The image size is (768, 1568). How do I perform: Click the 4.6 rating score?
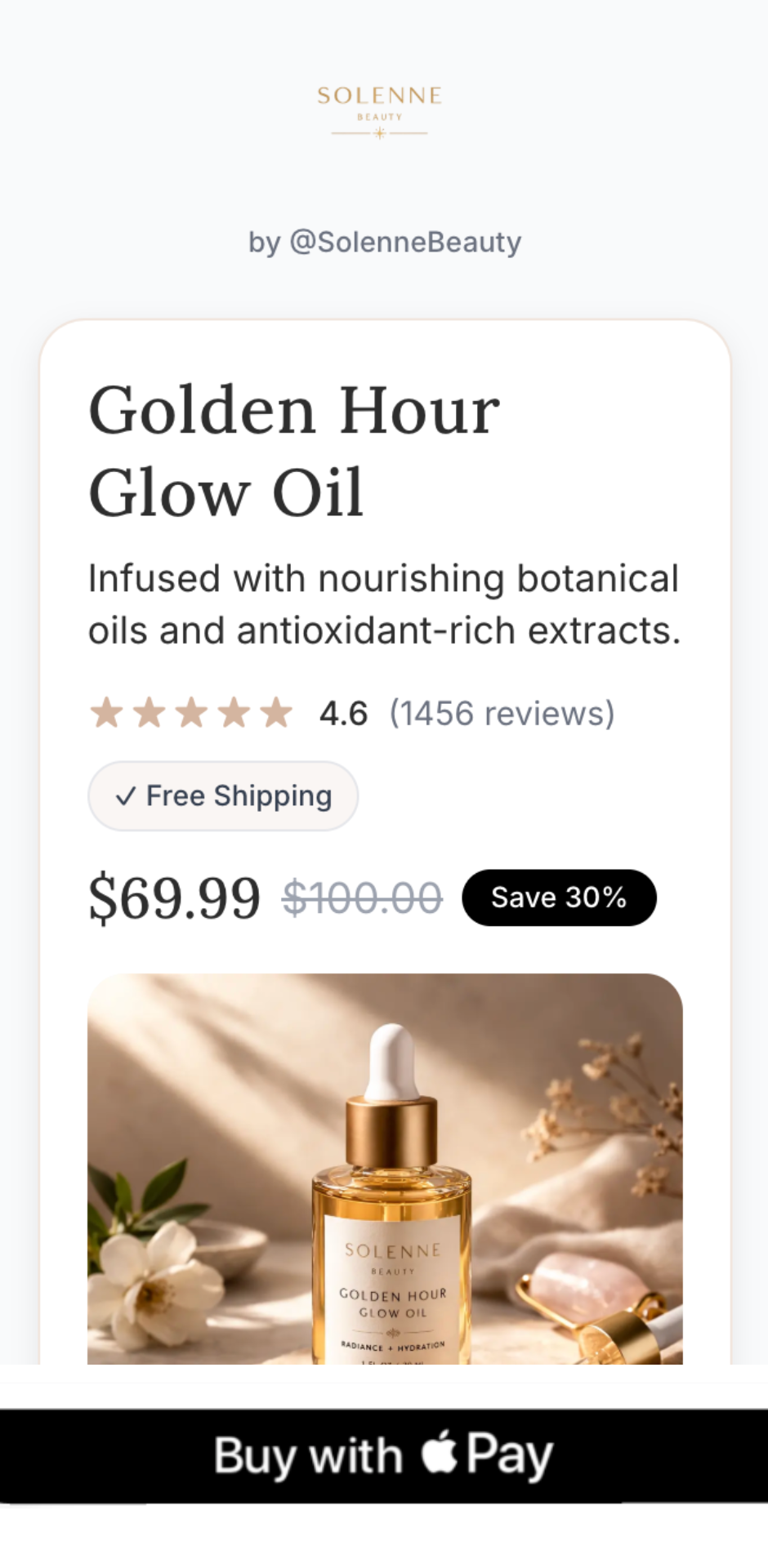pos(343,713)
